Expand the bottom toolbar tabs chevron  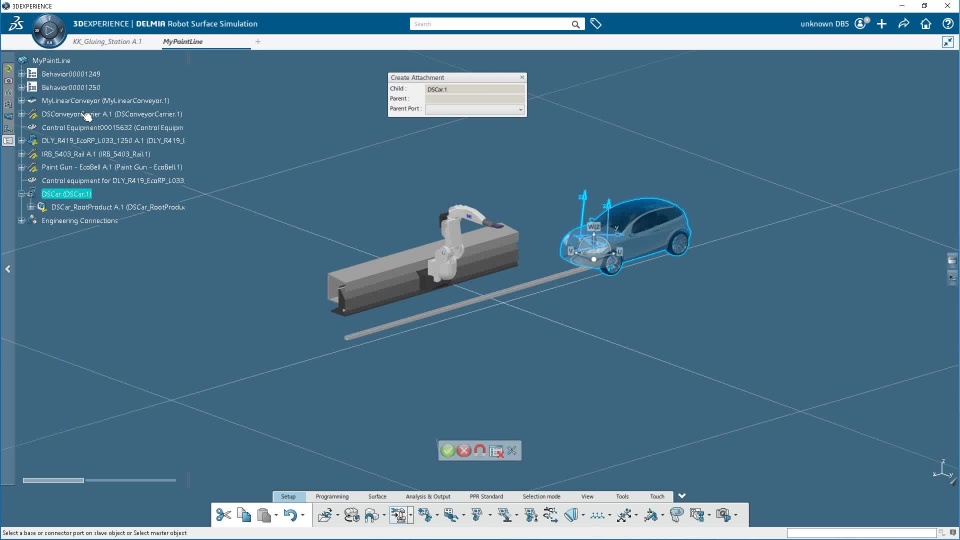(x=681, y=496)
